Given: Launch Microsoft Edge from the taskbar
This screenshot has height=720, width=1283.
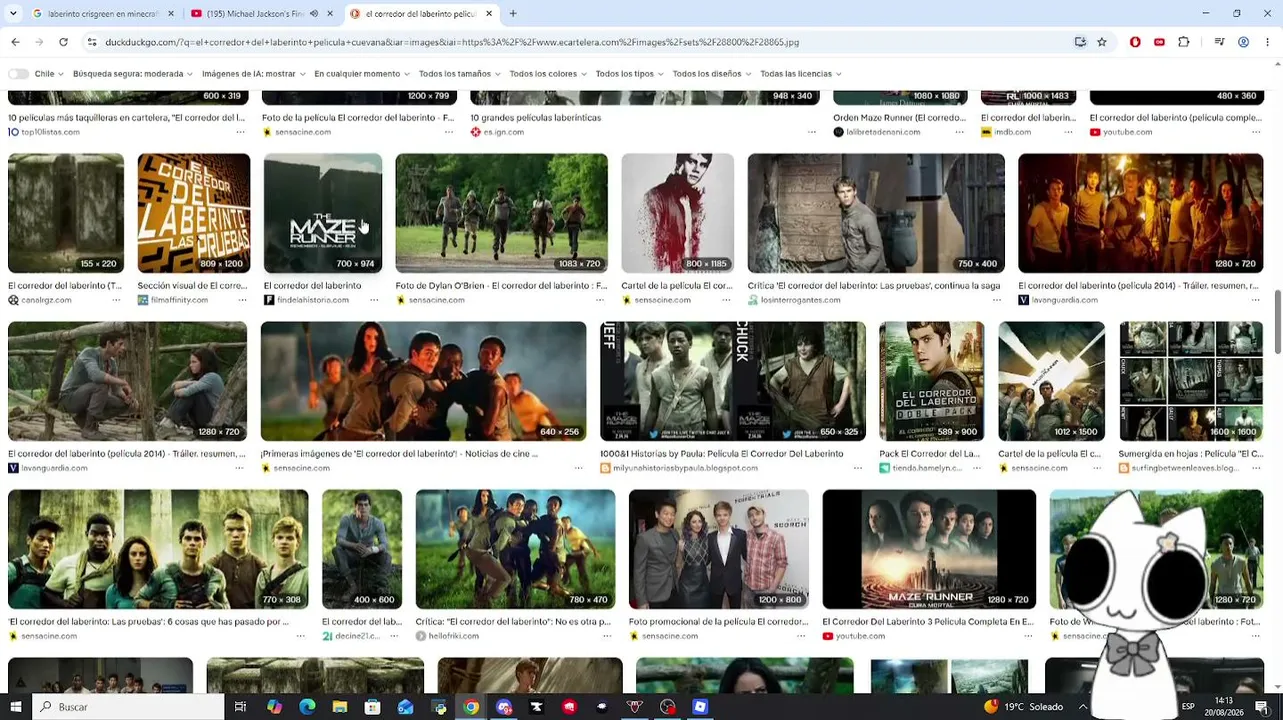Looking at the screenshot, I should (x=307, y=707).
